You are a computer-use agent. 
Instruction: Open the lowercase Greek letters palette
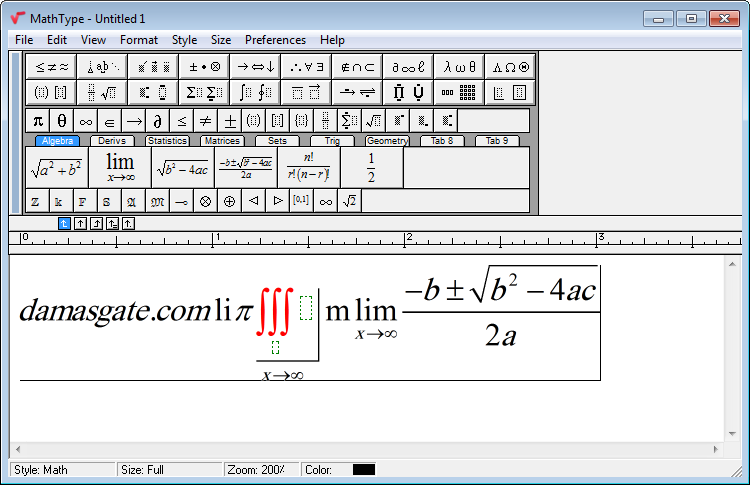point(459,66)
